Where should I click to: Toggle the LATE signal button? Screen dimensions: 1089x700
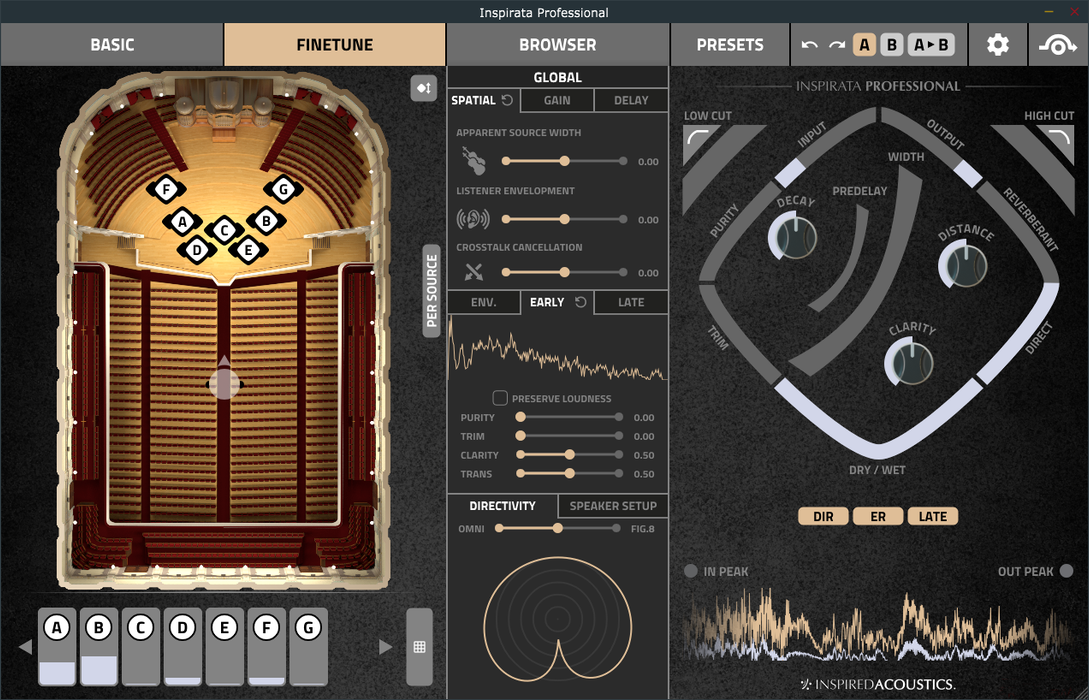[x=932, y=516]
